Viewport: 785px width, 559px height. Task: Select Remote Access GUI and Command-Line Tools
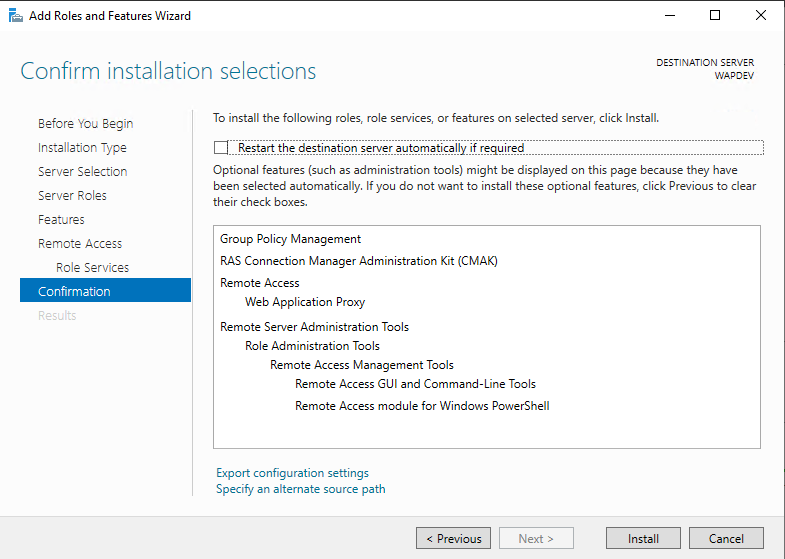tap(415, 384)
